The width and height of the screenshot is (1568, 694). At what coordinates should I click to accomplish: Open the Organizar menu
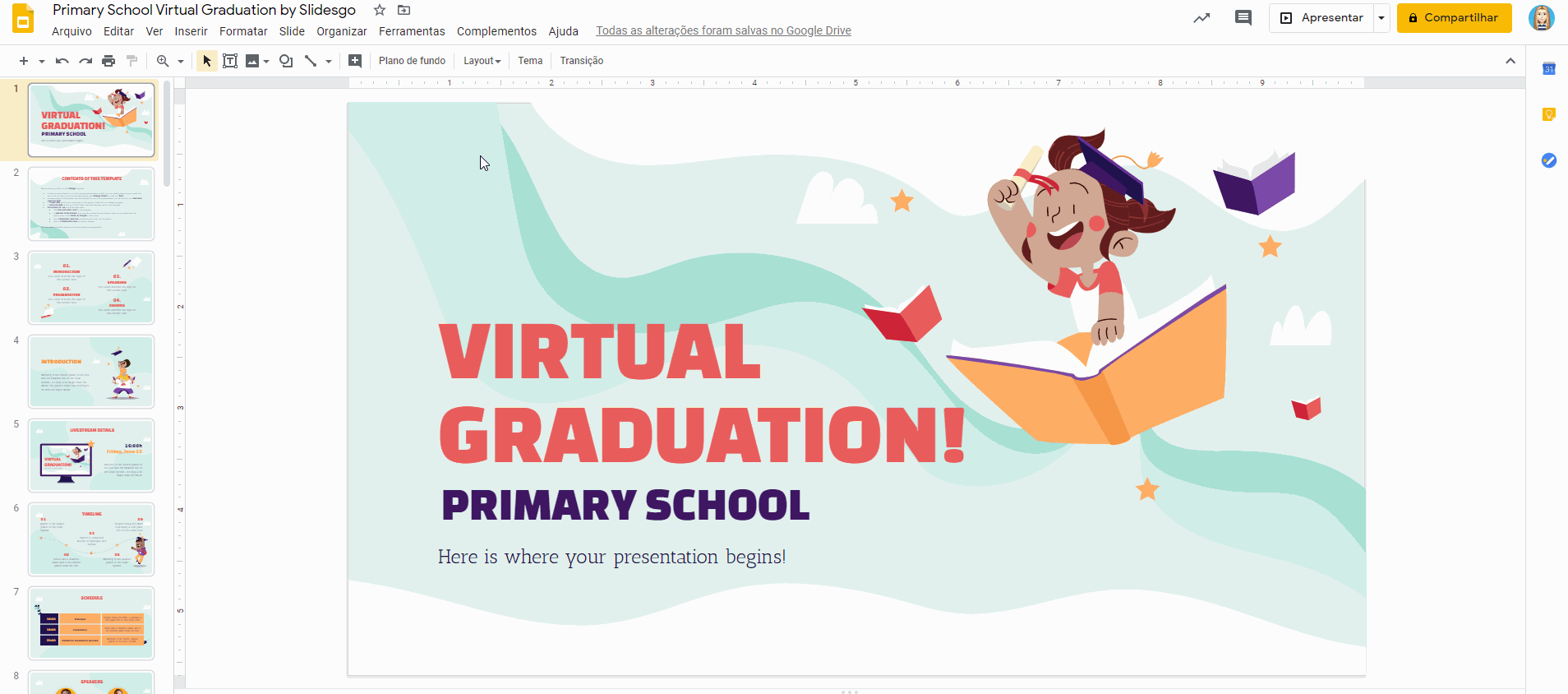[x=342, y=31]
